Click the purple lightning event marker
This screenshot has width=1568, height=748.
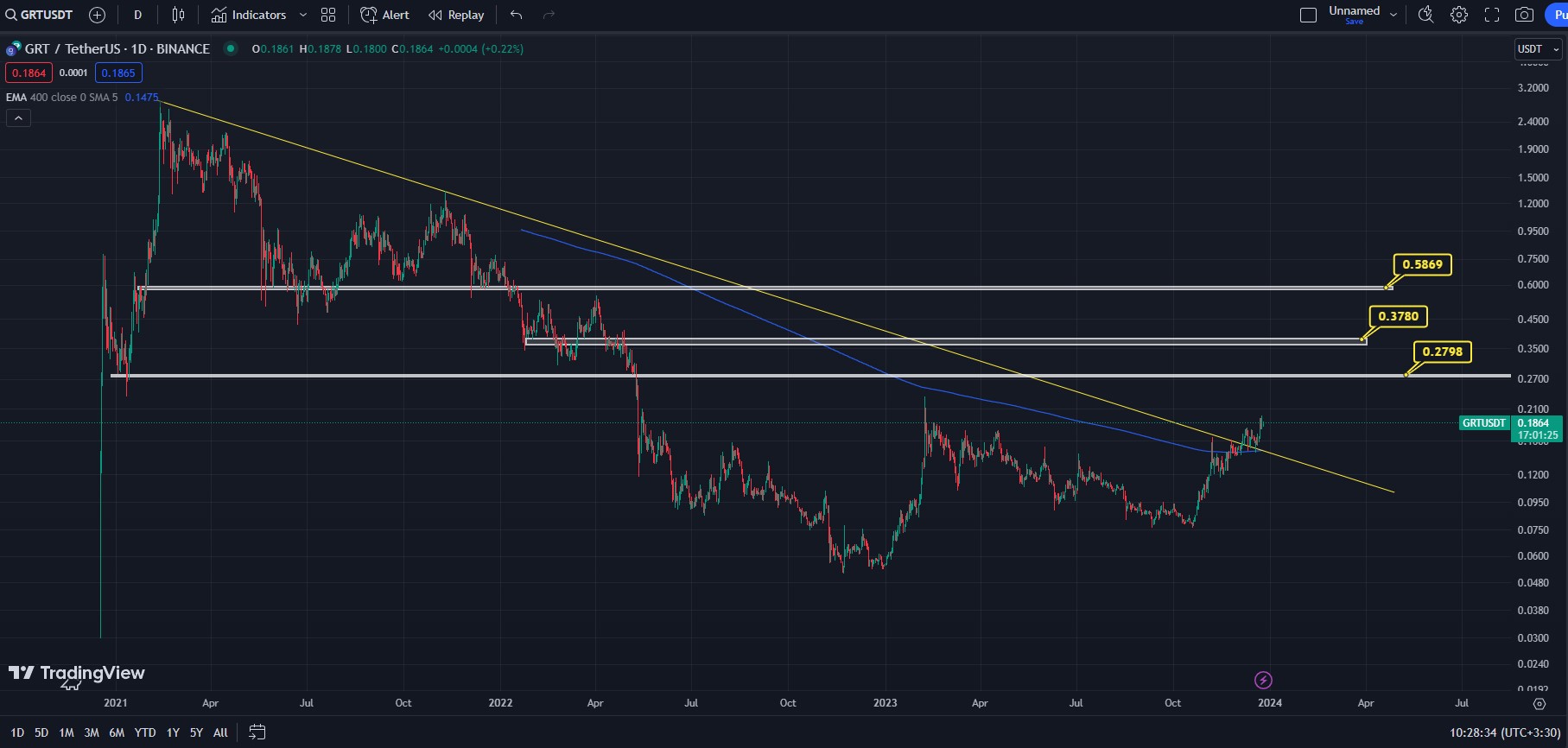pyautogui.click(x=1263, y=680)
